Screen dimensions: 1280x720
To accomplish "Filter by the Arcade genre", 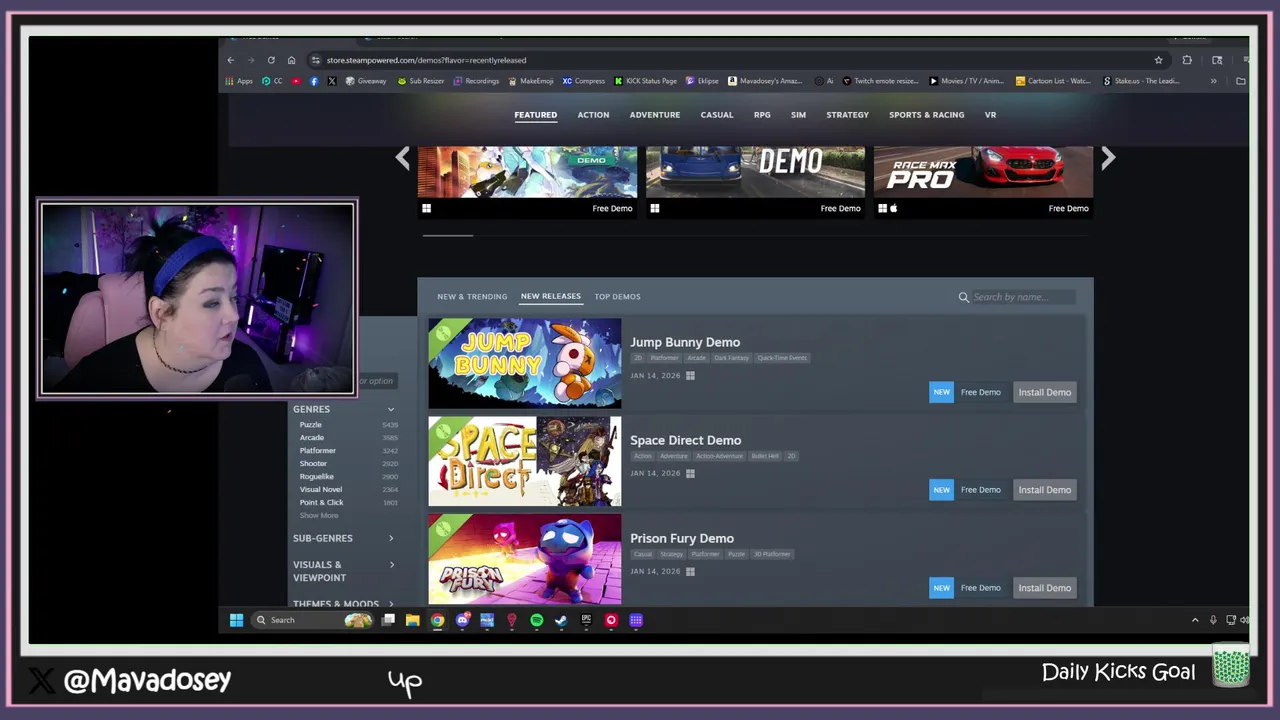I will tap(312, 438).
